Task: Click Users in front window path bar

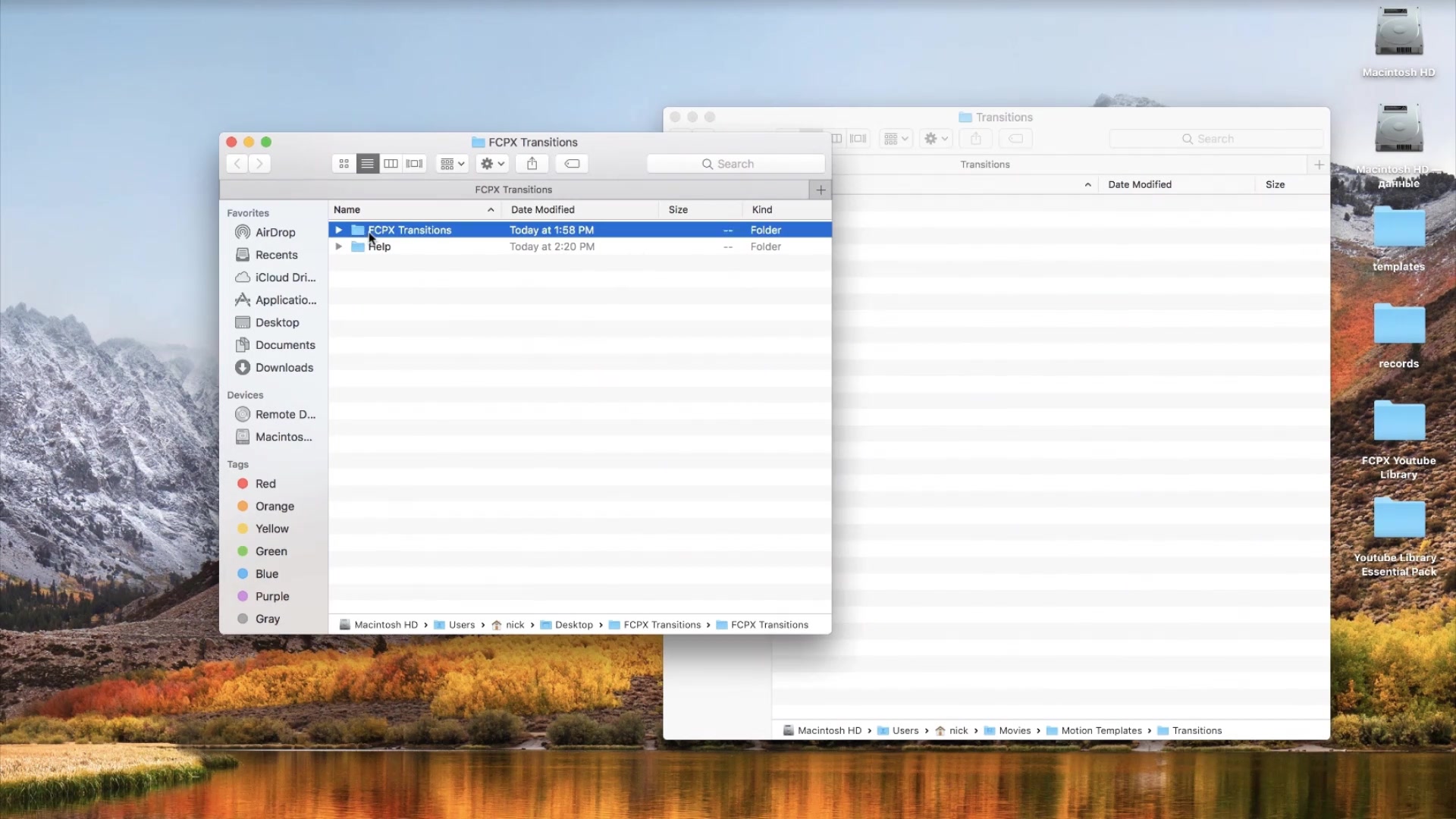Action: tap(454, 625)
